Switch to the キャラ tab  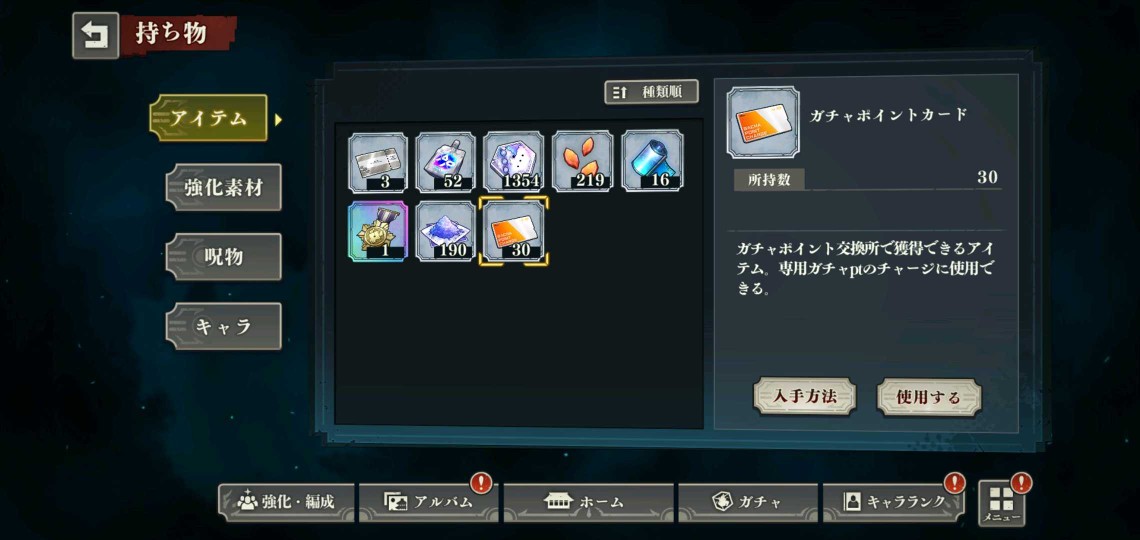point(223,326)
